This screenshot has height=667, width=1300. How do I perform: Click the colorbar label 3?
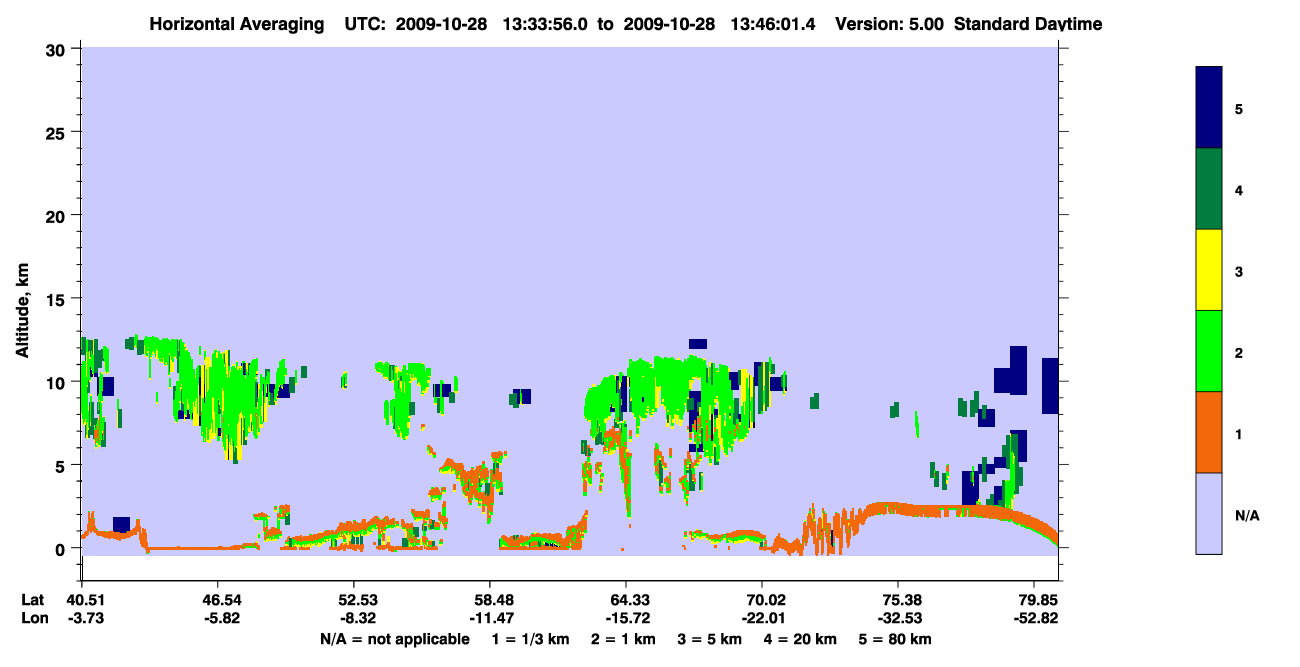pyautogui.click(x=1239, y=271)
